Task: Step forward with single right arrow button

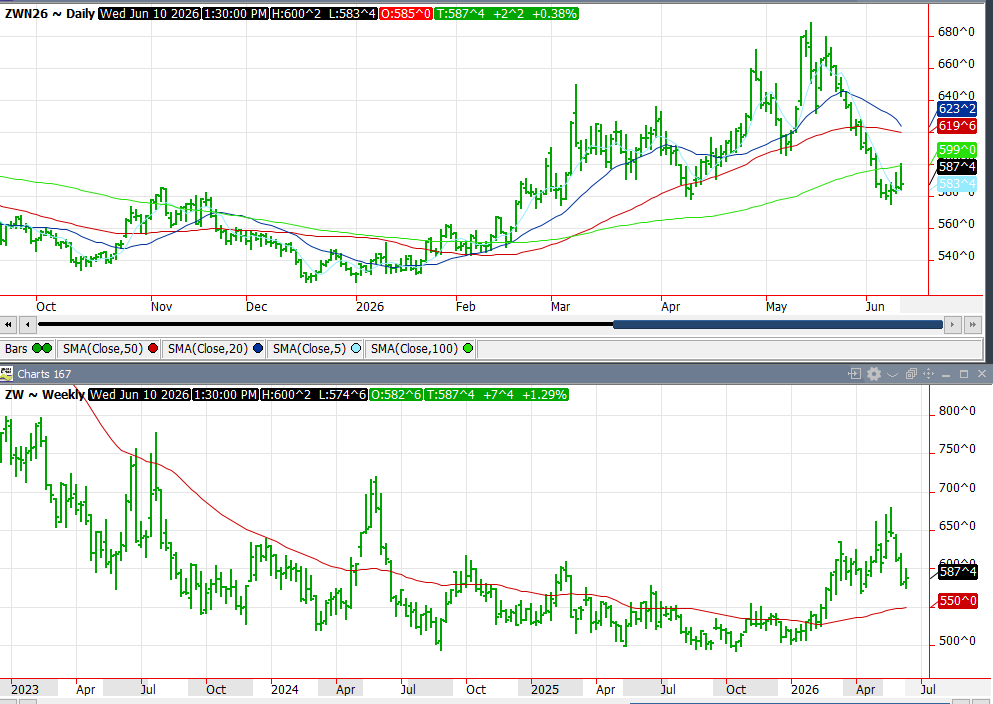Action: coord(952,325)
